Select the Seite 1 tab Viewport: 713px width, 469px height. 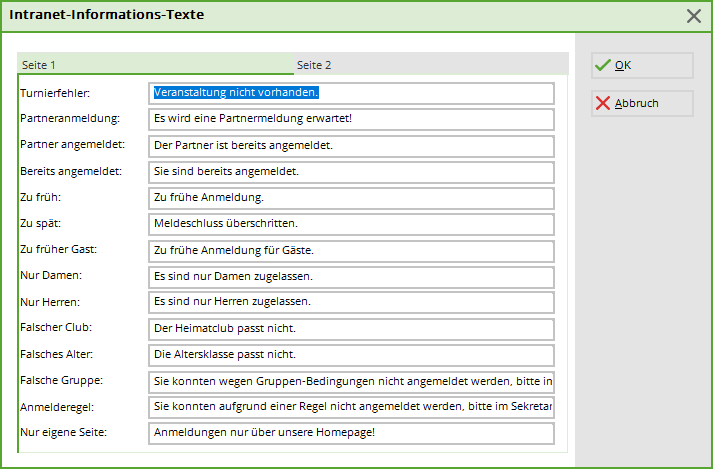[x=39, y=64]
